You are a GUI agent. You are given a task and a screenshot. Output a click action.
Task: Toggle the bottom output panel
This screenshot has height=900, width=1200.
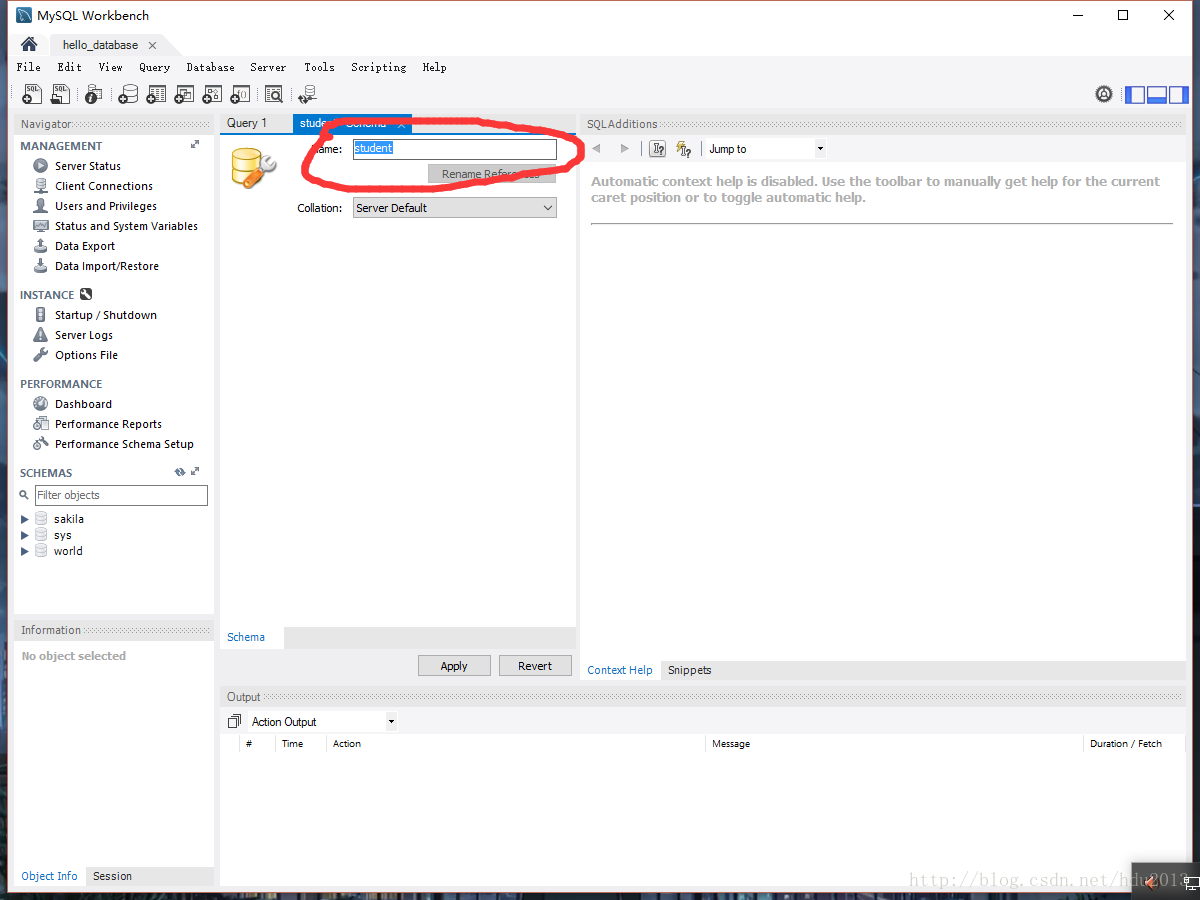(1156, 94)
